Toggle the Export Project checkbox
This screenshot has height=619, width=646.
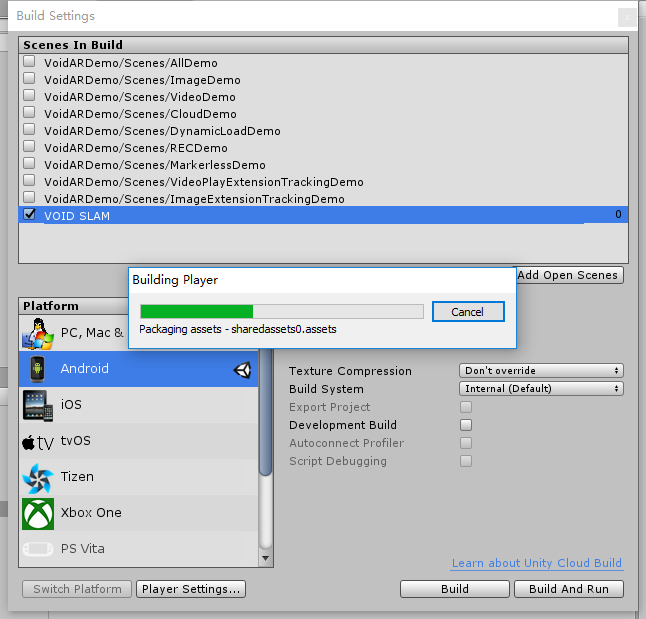point(466,407)
